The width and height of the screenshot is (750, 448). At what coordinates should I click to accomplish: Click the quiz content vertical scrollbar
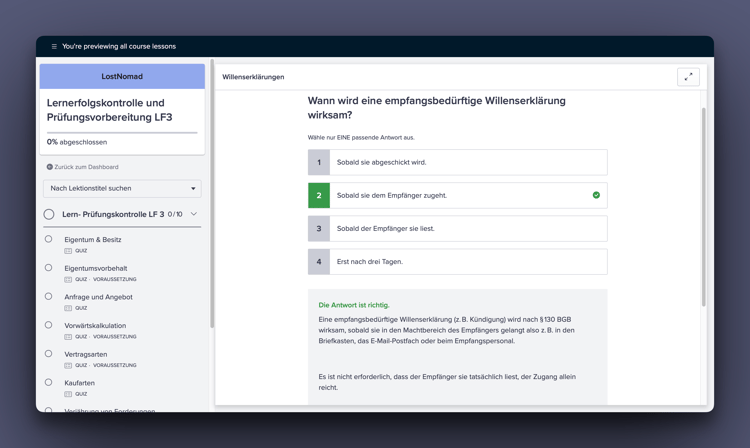(704, 207)
